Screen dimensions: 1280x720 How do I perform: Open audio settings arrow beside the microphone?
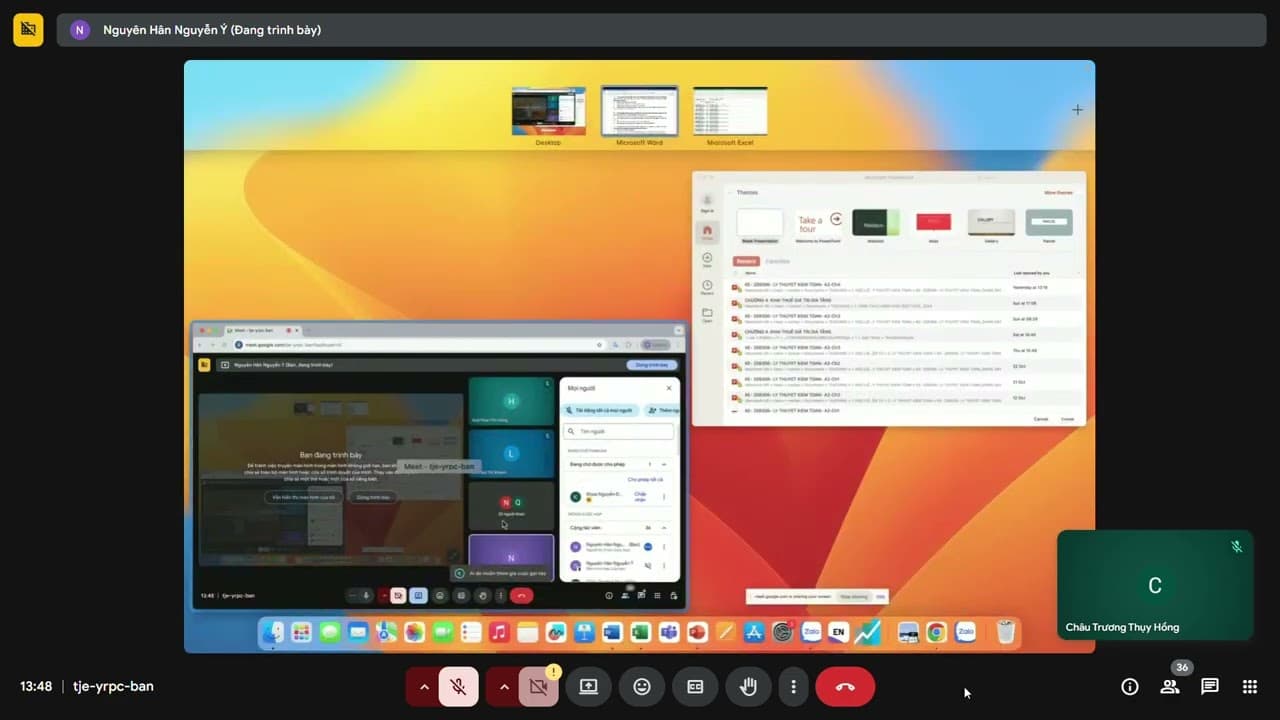click(x=424, y=687)
